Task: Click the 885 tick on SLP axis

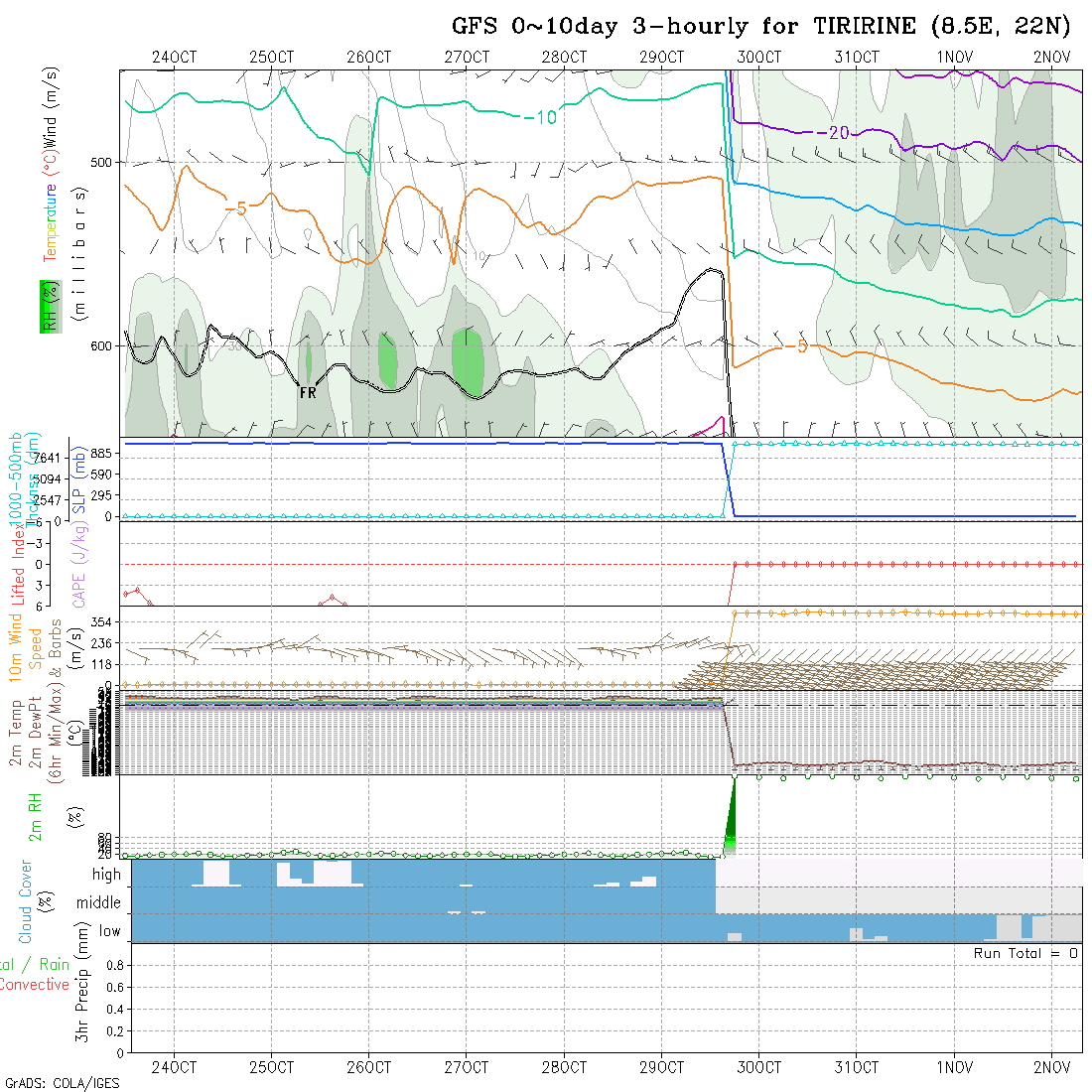Action: [104, 454]
